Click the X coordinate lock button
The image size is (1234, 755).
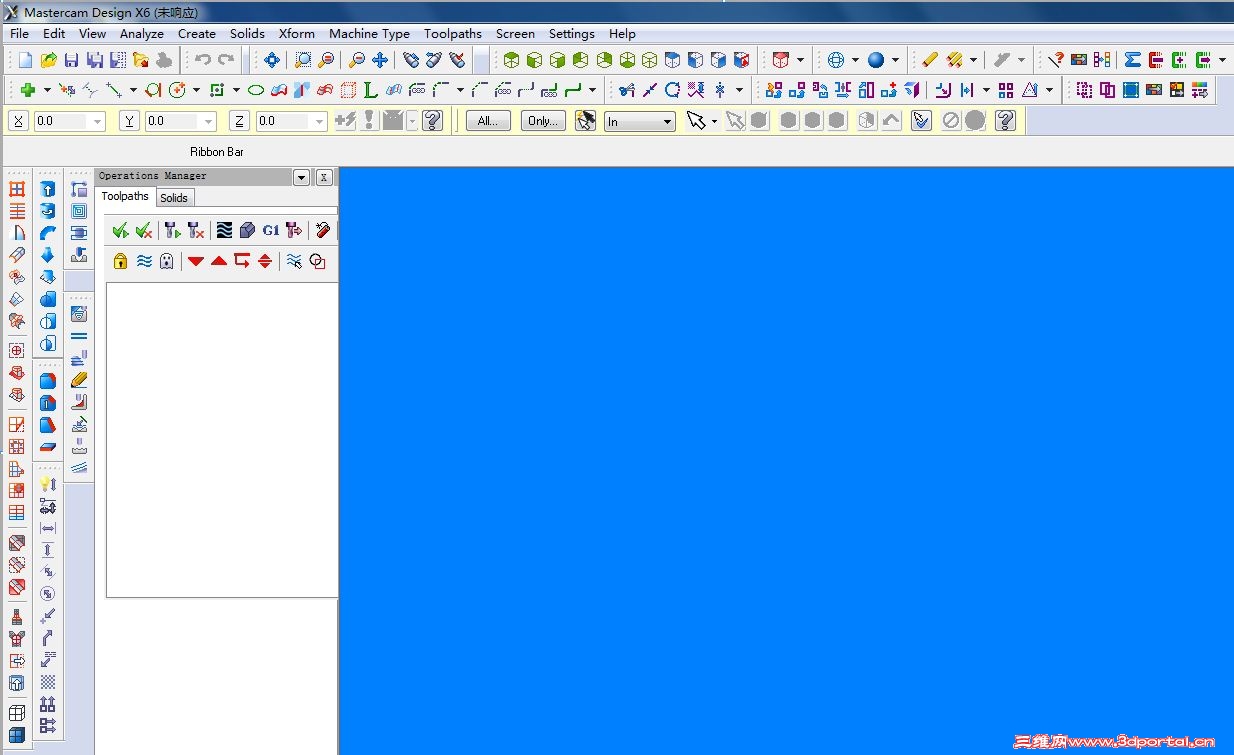[18, 121]
